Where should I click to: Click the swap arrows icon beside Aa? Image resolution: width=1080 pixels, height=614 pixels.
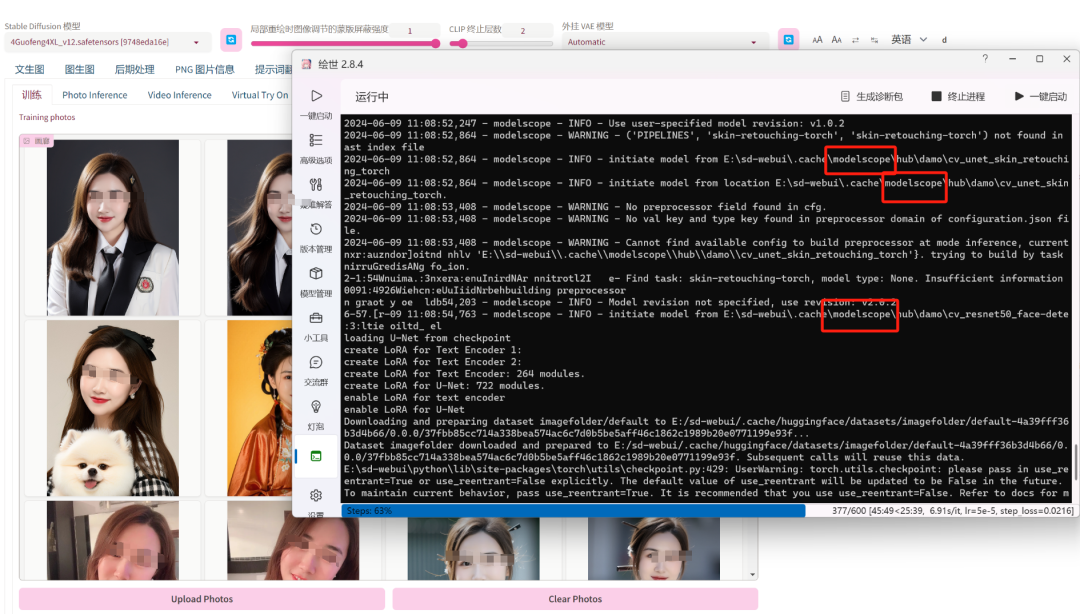(x=855, y=40)
